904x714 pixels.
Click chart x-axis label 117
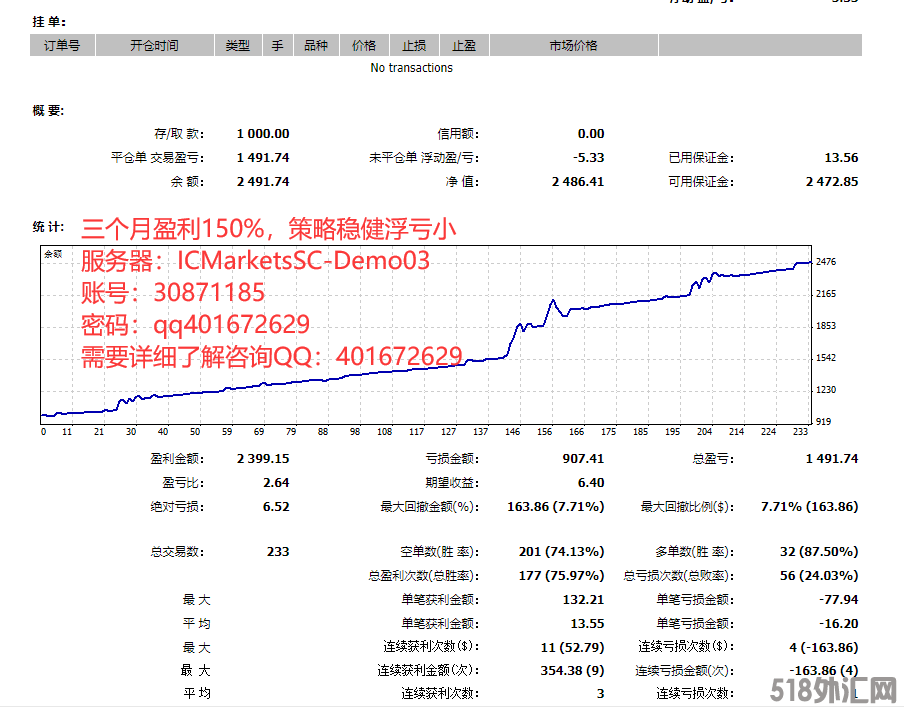point(416,431)
